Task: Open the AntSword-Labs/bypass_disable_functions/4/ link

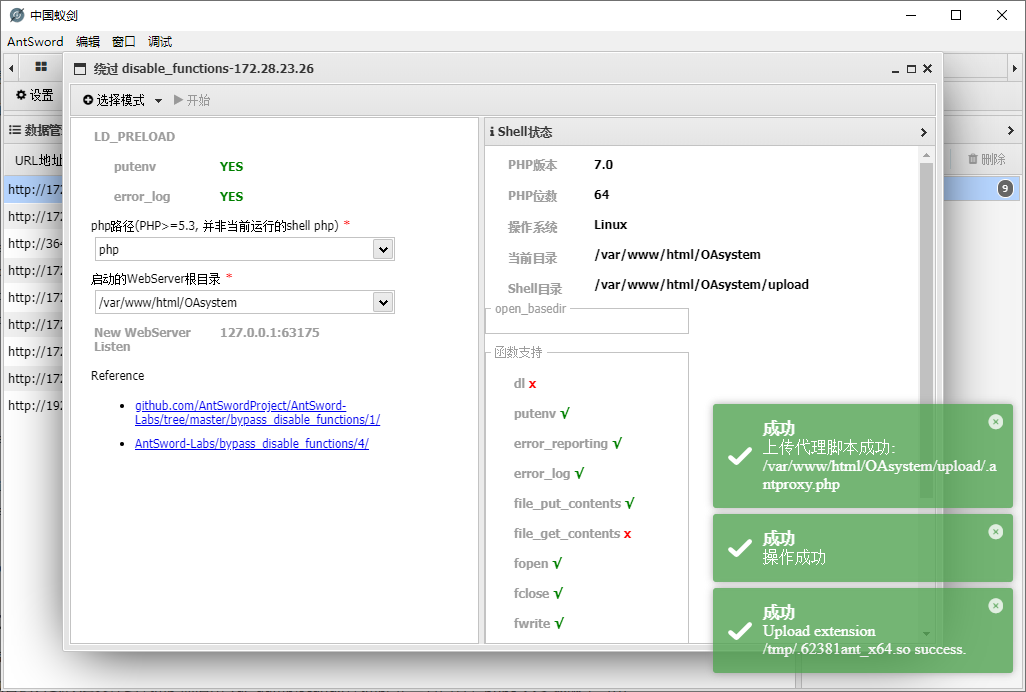Action: 251,444
